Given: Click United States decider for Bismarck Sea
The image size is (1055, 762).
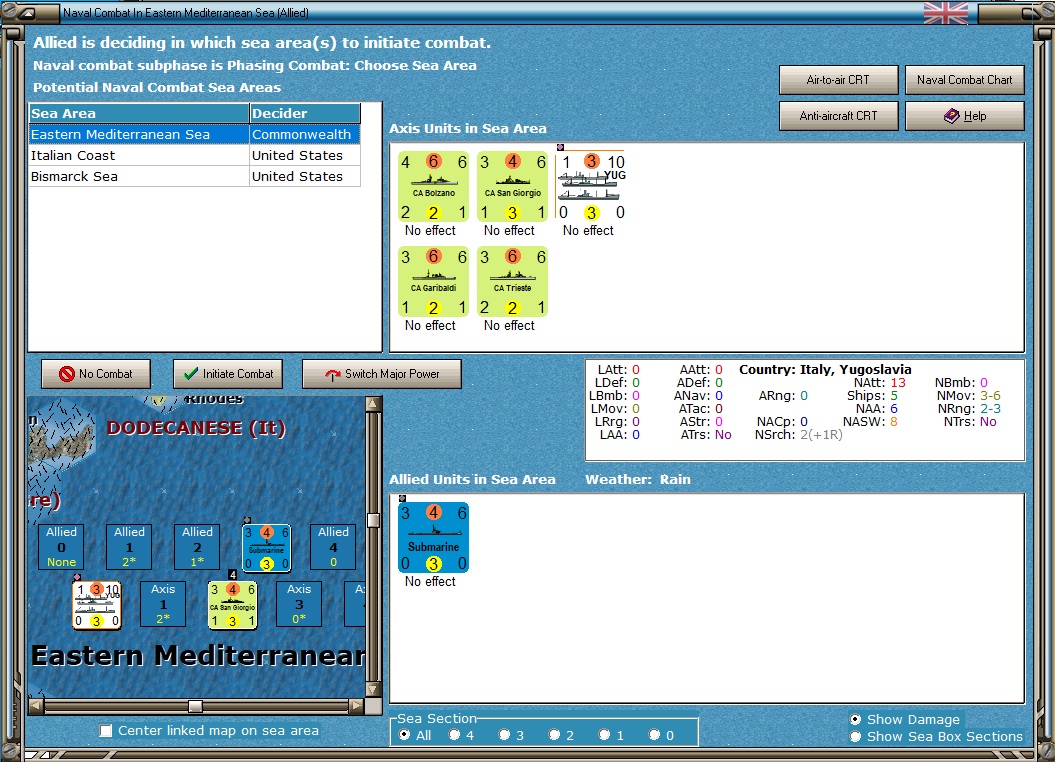Looking at the screenshot, I should point(305,176).
